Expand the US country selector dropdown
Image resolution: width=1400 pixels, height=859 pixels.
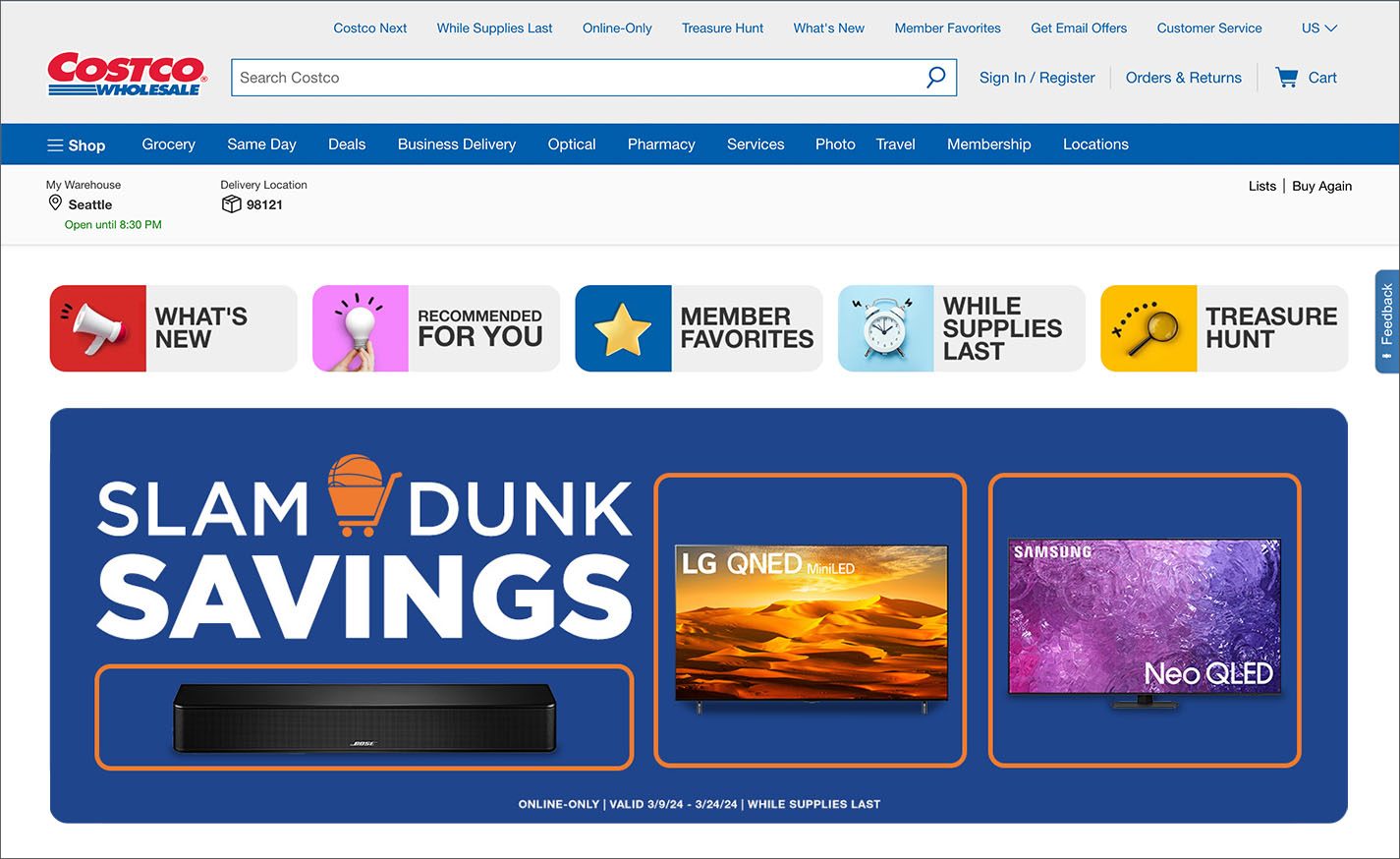[1318, 28]
